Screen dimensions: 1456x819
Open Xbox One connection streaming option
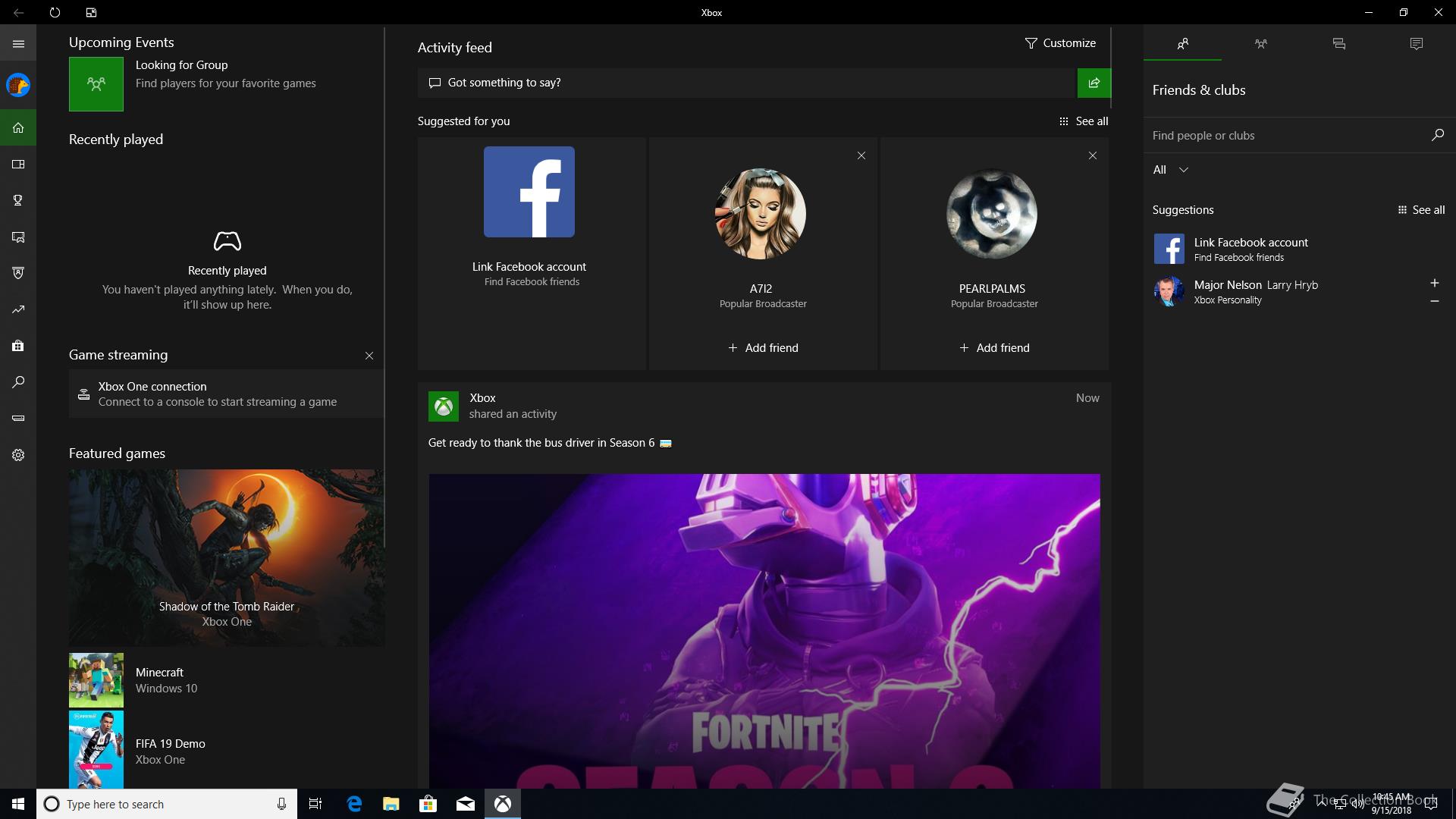(x=226, y=394)
